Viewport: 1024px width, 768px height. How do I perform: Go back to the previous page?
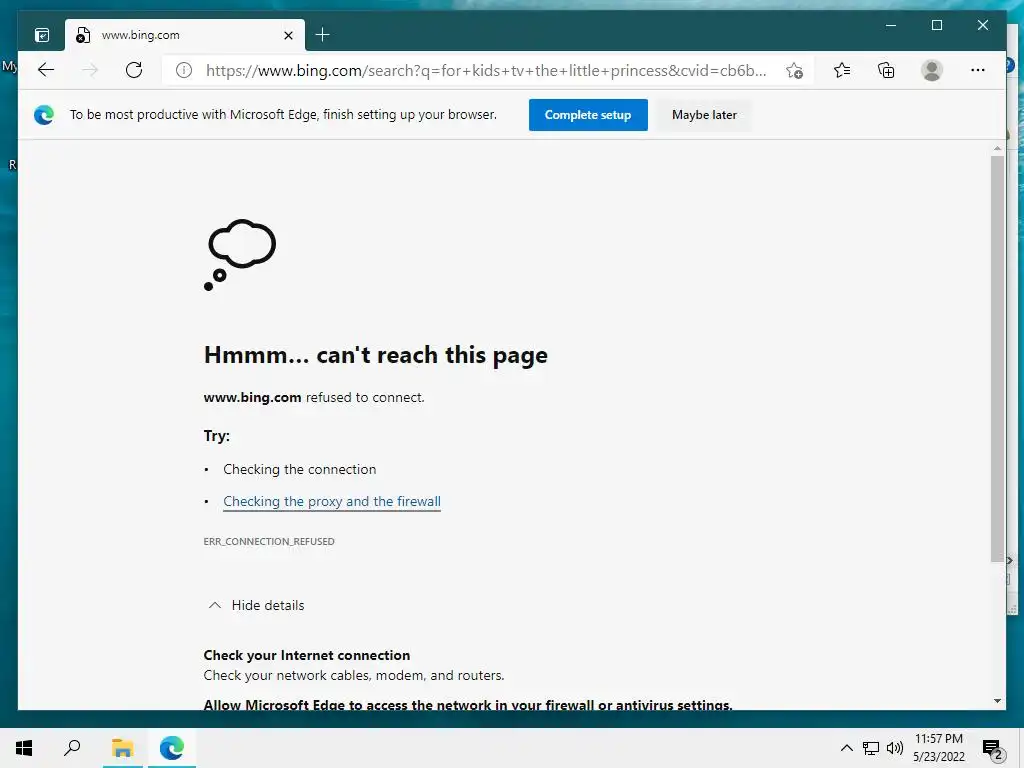46,70
